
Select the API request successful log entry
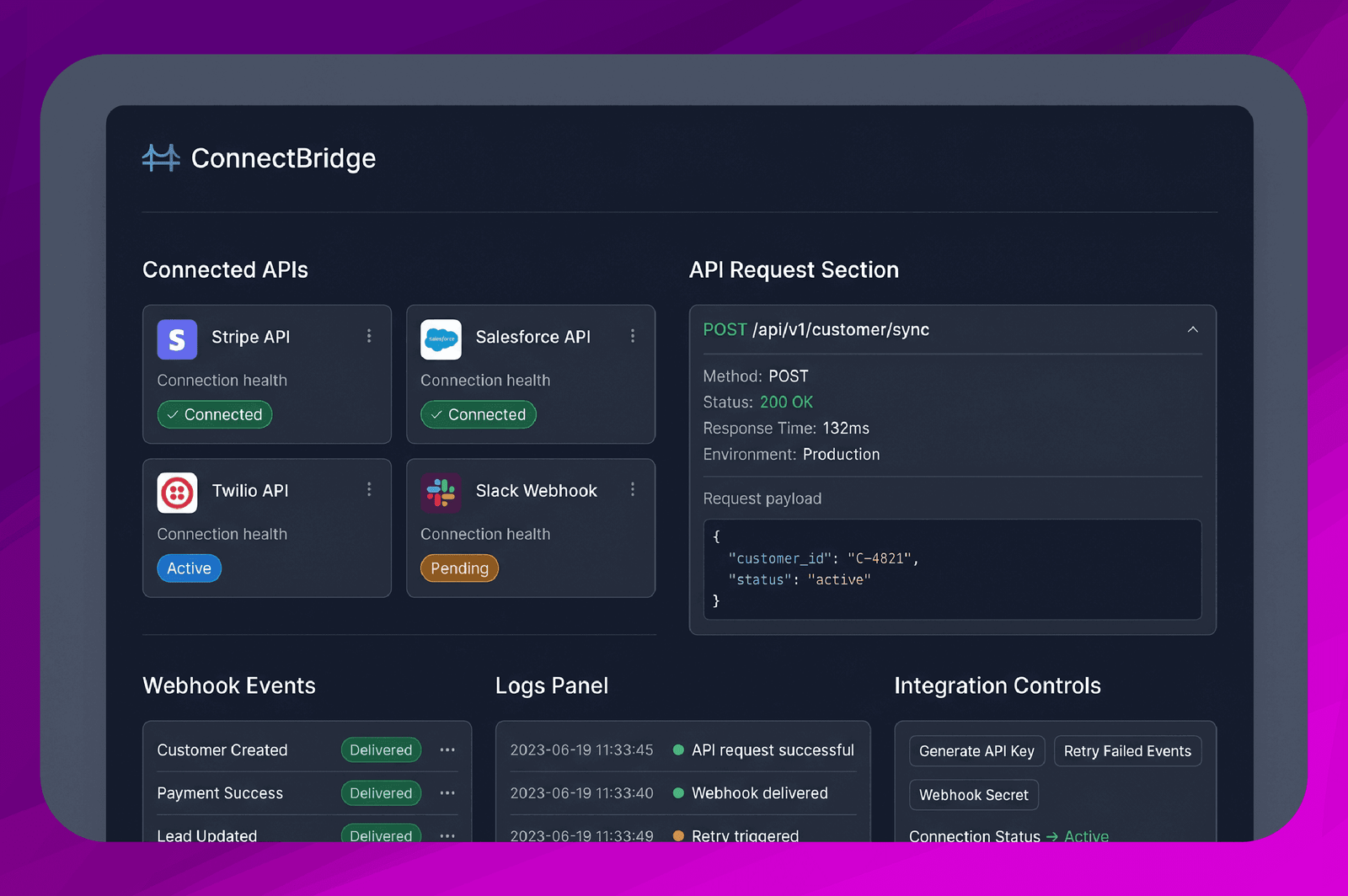tap(682, 749)
